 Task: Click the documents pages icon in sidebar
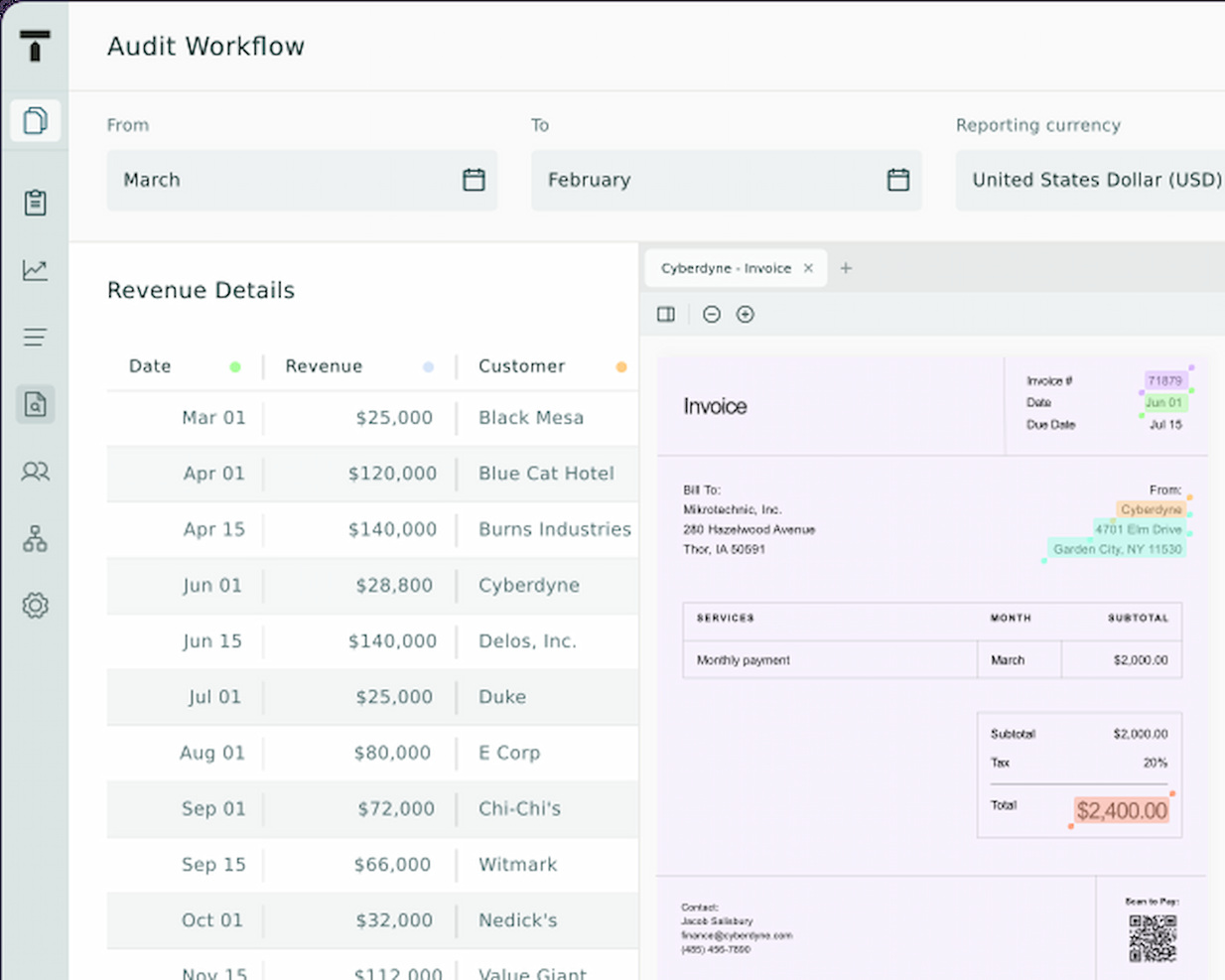tap(35, 120)
